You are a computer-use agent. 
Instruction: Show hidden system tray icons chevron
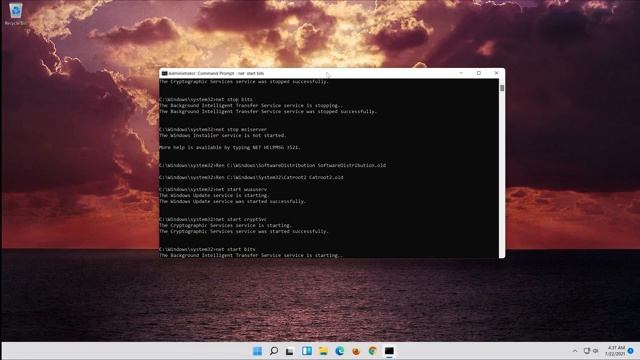tap(575, 351)
